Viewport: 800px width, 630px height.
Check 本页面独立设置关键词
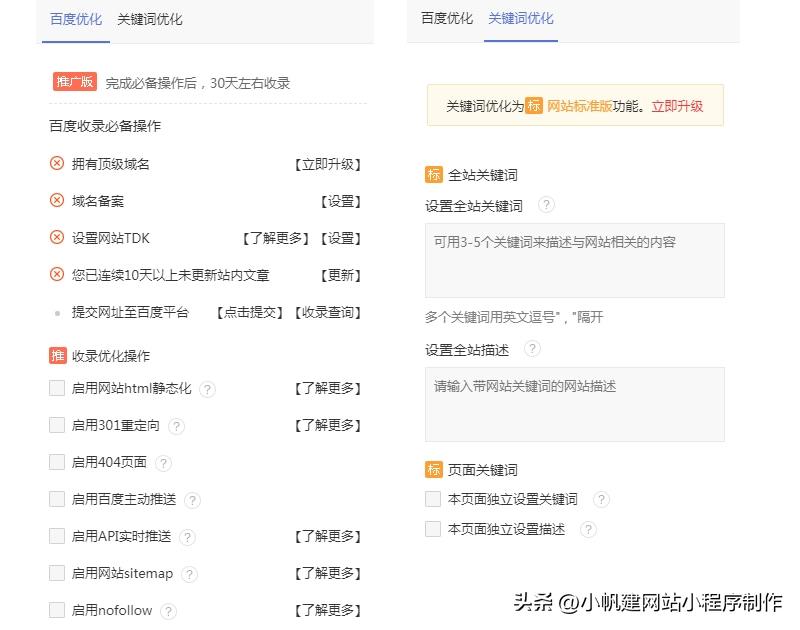pos(433,499)
